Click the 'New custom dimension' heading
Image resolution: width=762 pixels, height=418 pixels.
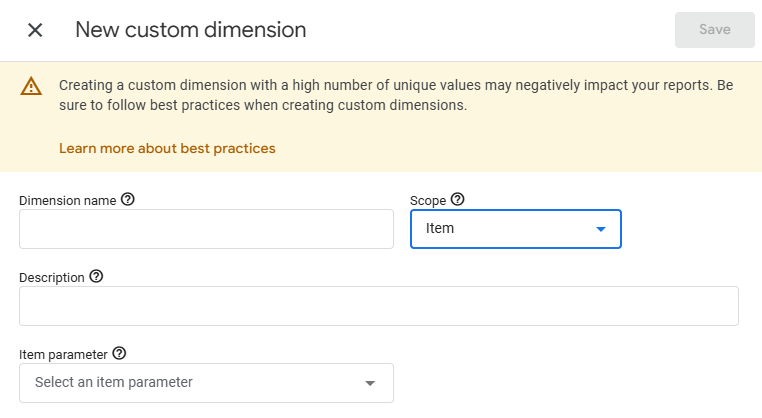click(x=191, y=30)
